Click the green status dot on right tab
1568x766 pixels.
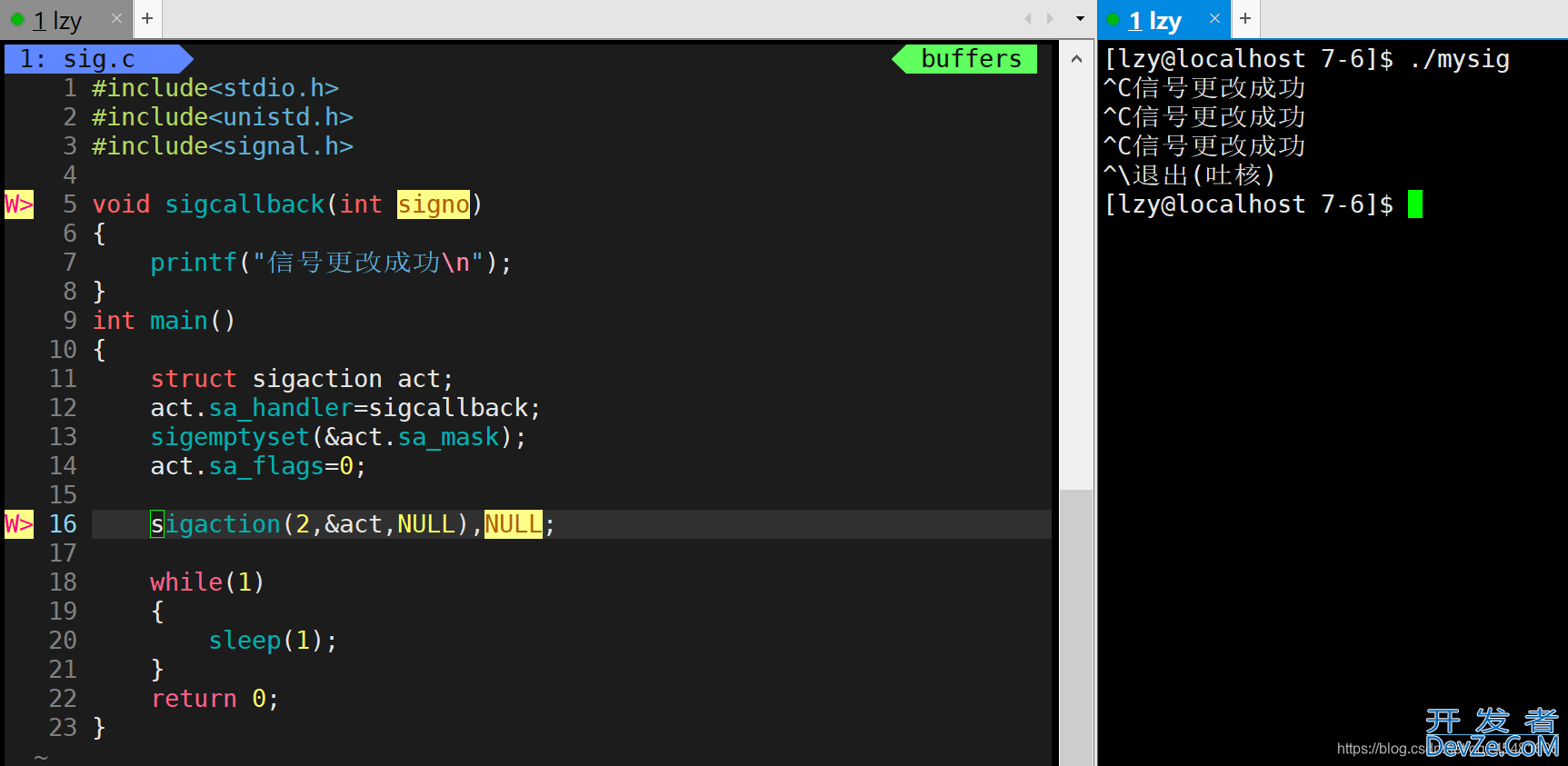click(x=1113, y=19)
